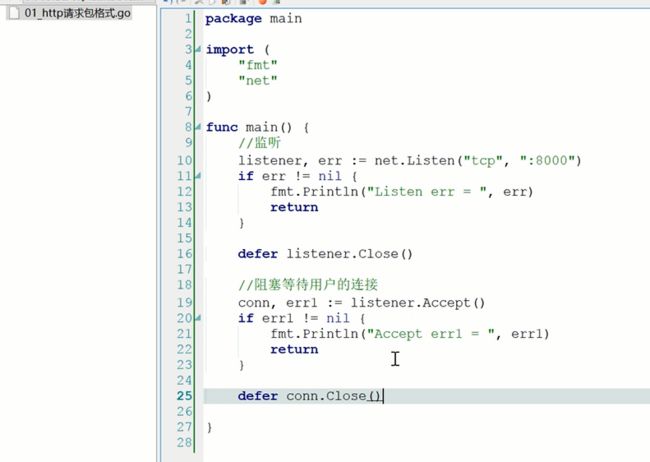The image size is (650, 462).
Task: Click the "Accept err1 = " string
Action: tap(431, 334)
